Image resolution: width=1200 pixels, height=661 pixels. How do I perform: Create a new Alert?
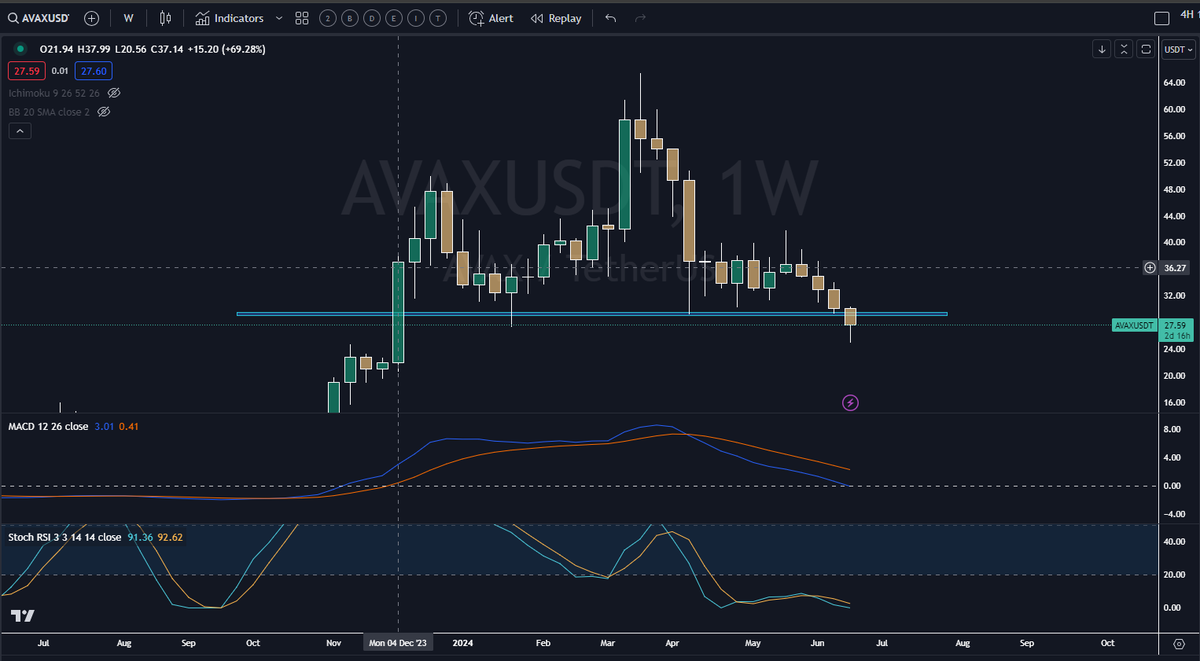tap(491, 18)
